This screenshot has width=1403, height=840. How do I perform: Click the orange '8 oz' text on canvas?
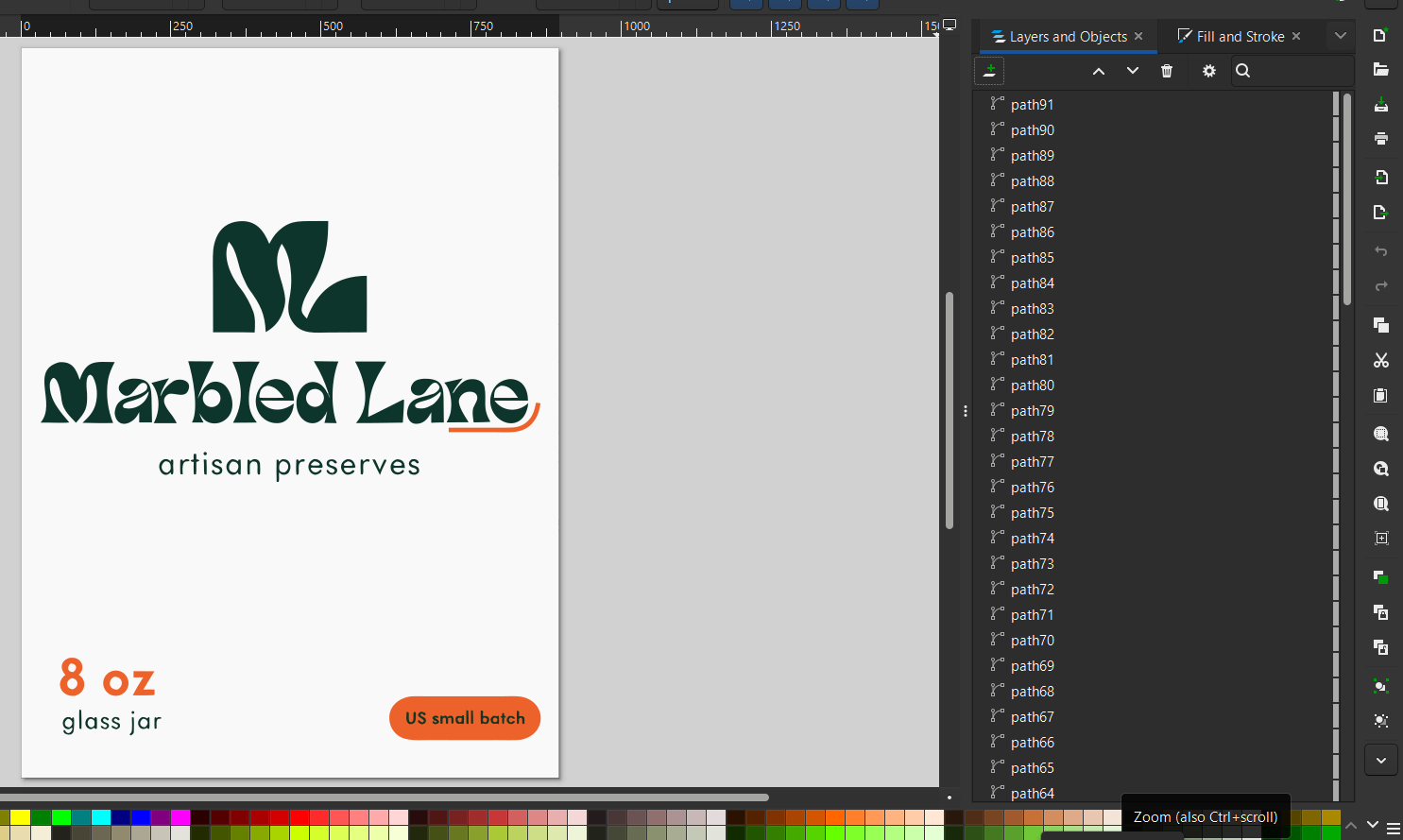click(x=107, y=677)
